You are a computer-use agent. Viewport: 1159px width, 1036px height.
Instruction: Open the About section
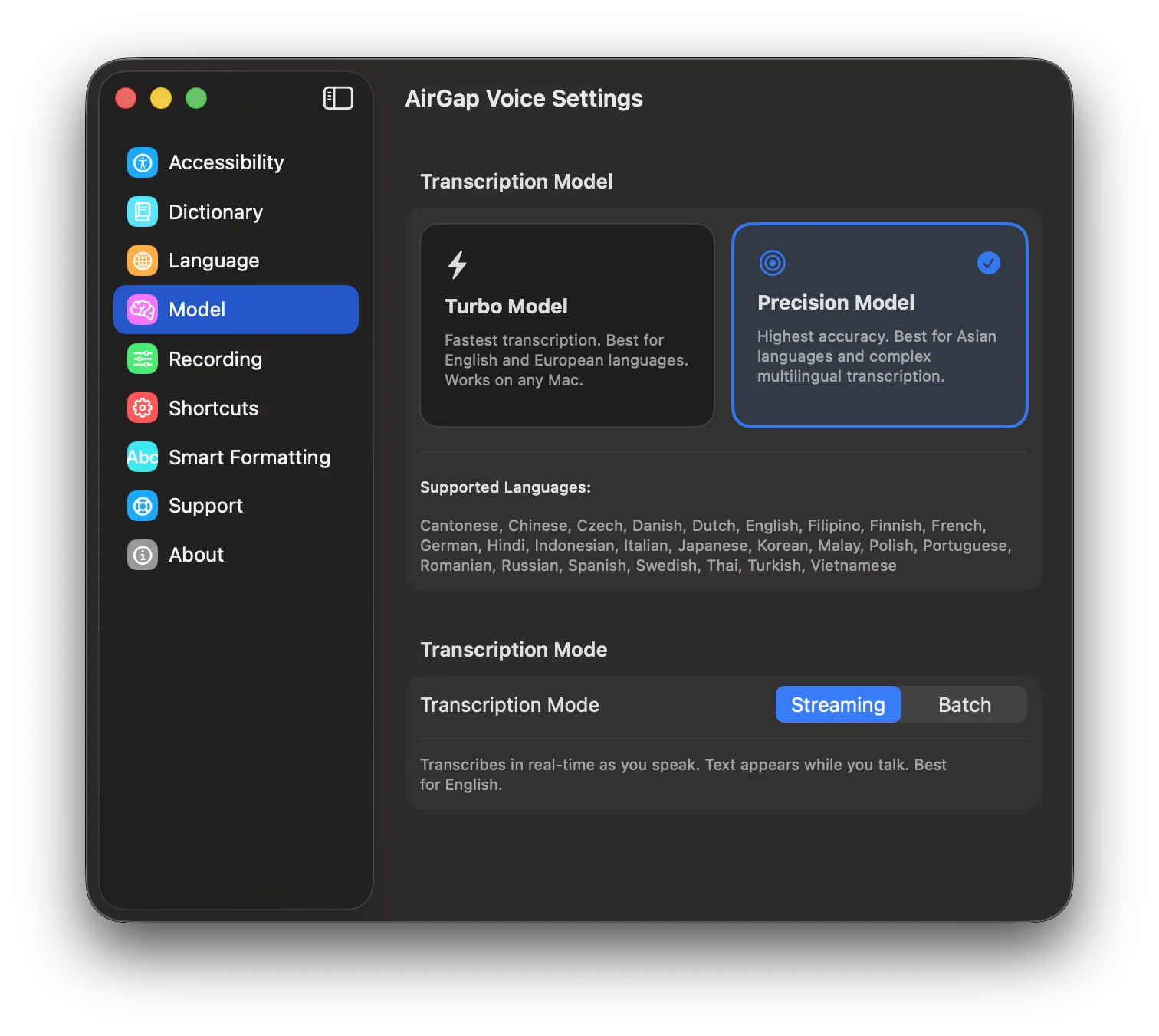point(236,555)
